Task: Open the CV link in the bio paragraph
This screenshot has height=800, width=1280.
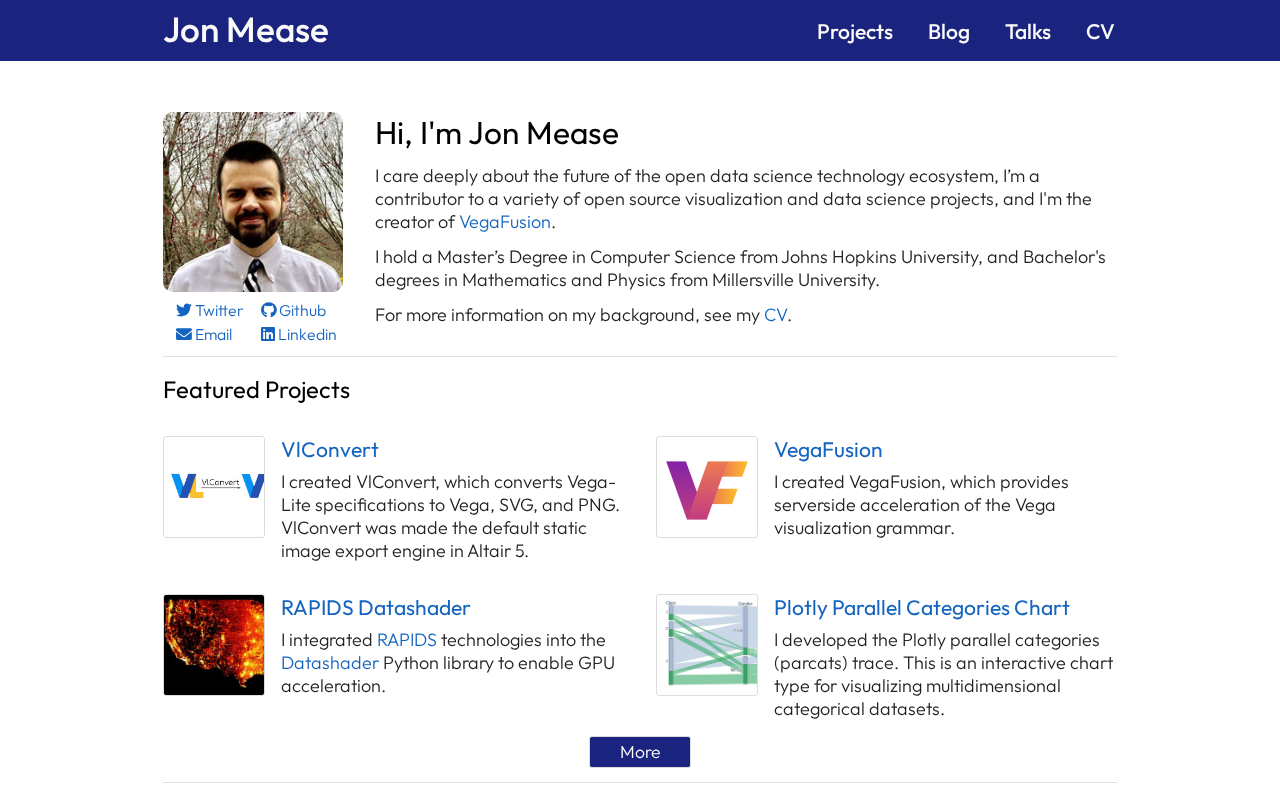Action: pyautogui.click(x=775, y=315)
